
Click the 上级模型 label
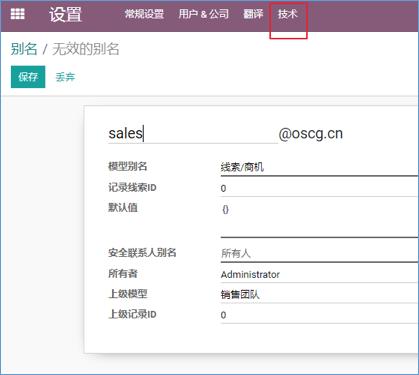click(128, 294)
